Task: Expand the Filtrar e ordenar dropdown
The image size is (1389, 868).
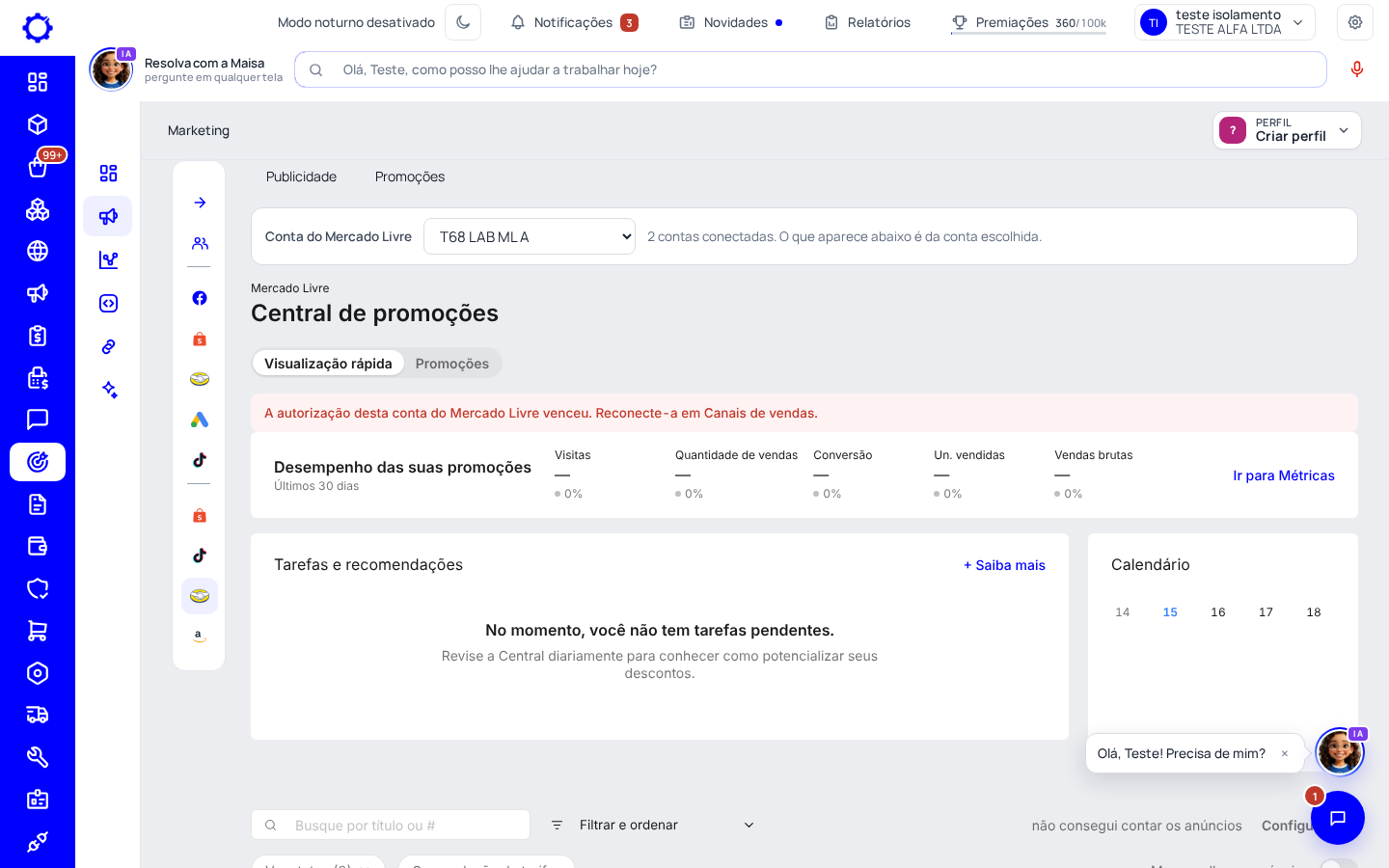Action: coord(653,825)
